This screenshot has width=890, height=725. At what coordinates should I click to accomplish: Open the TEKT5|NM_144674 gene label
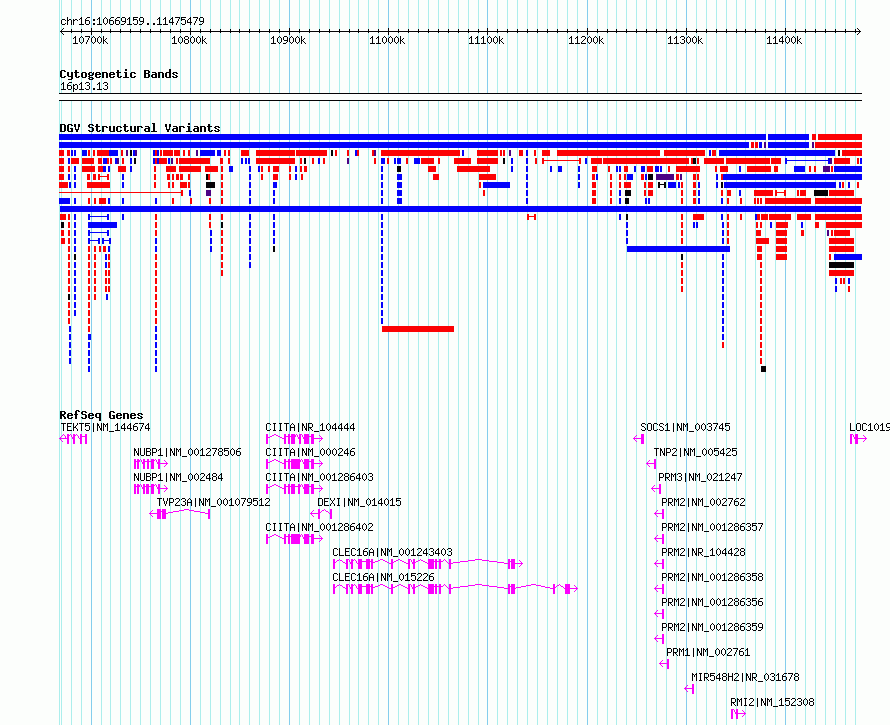tap(105, 427)
